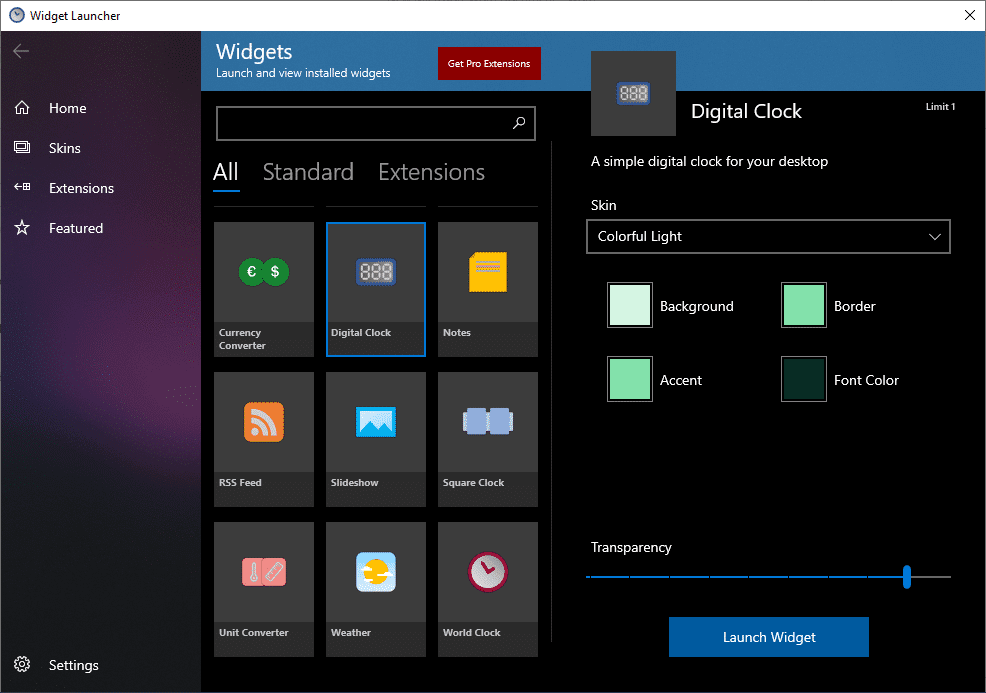Select the World Clock widget
The image size is (986, 693).
coord(487,589)
